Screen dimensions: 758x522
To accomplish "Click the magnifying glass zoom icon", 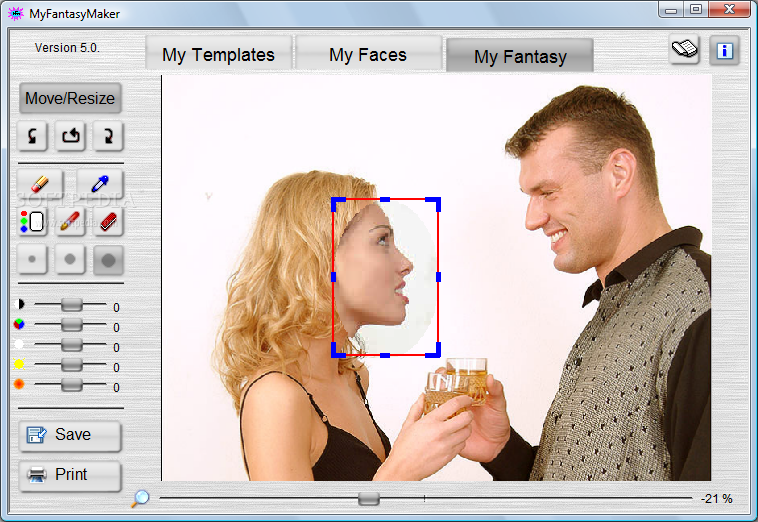I will pos(140,498).
